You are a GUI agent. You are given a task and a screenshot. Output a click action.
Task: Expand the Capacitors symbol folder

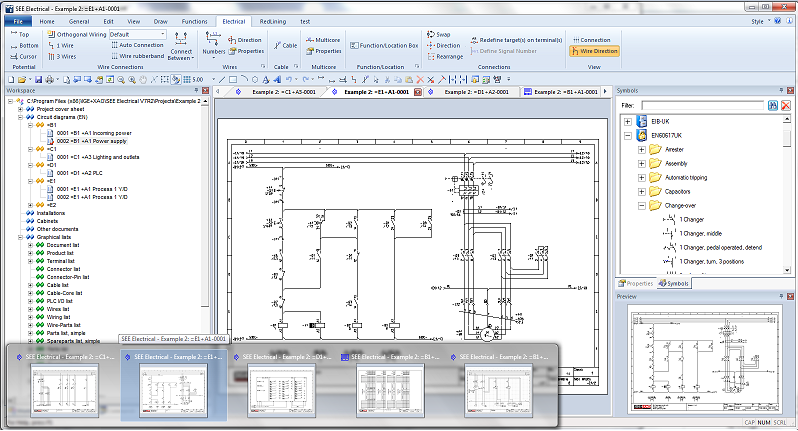(x=642, y=192)
